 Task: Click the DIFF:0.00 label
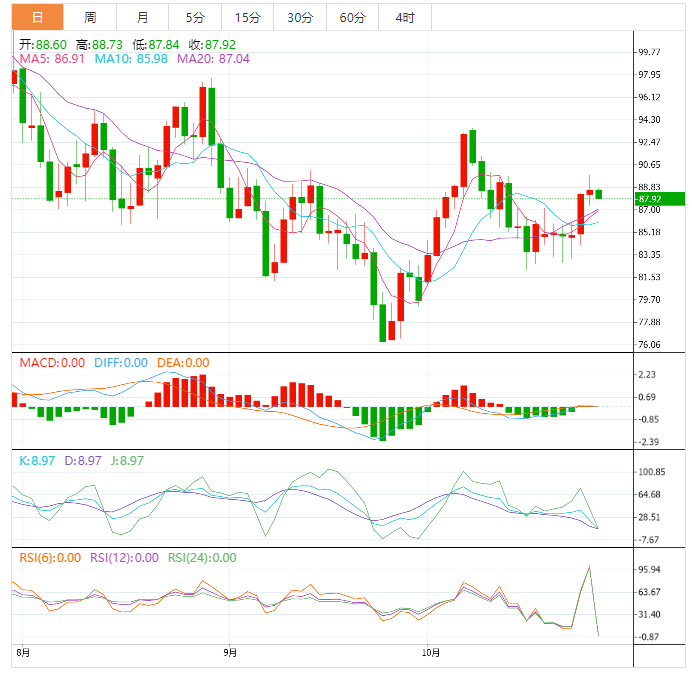point(121,363)
